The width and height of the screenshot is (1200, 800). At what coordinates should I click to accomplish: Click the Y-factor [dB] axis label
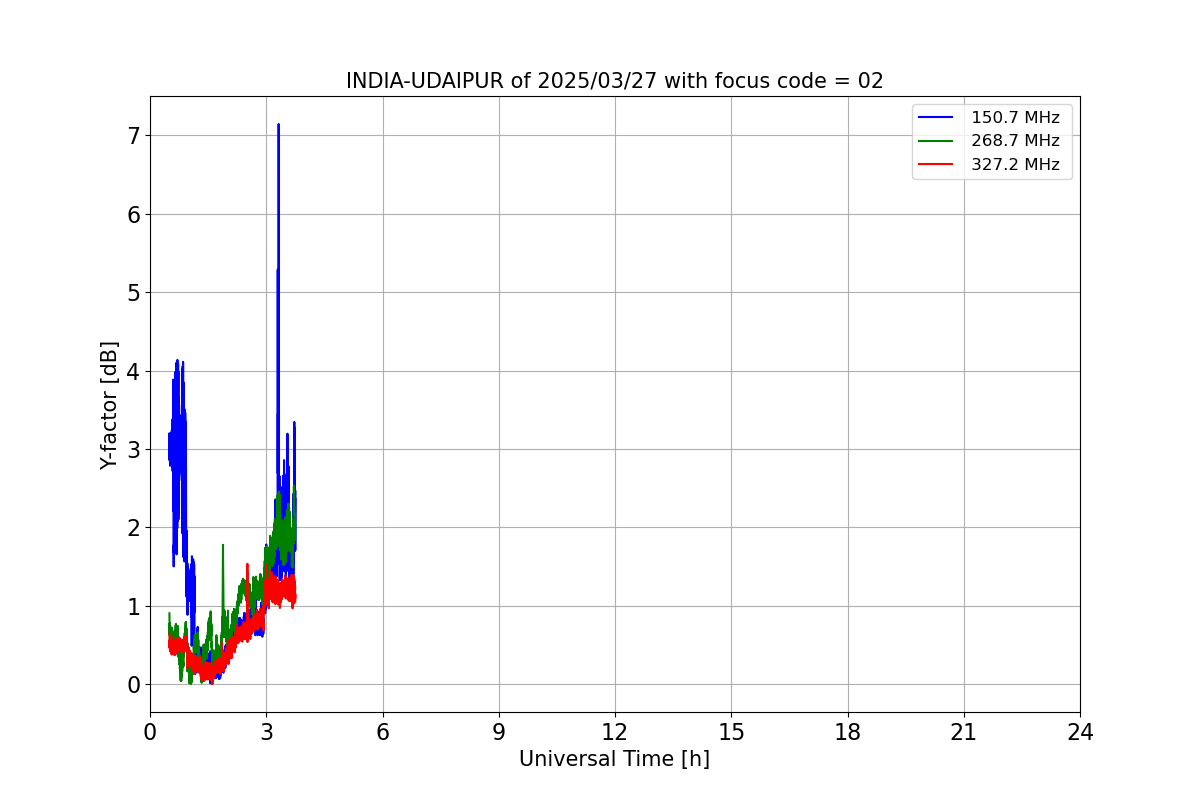(x=110, y=405)
